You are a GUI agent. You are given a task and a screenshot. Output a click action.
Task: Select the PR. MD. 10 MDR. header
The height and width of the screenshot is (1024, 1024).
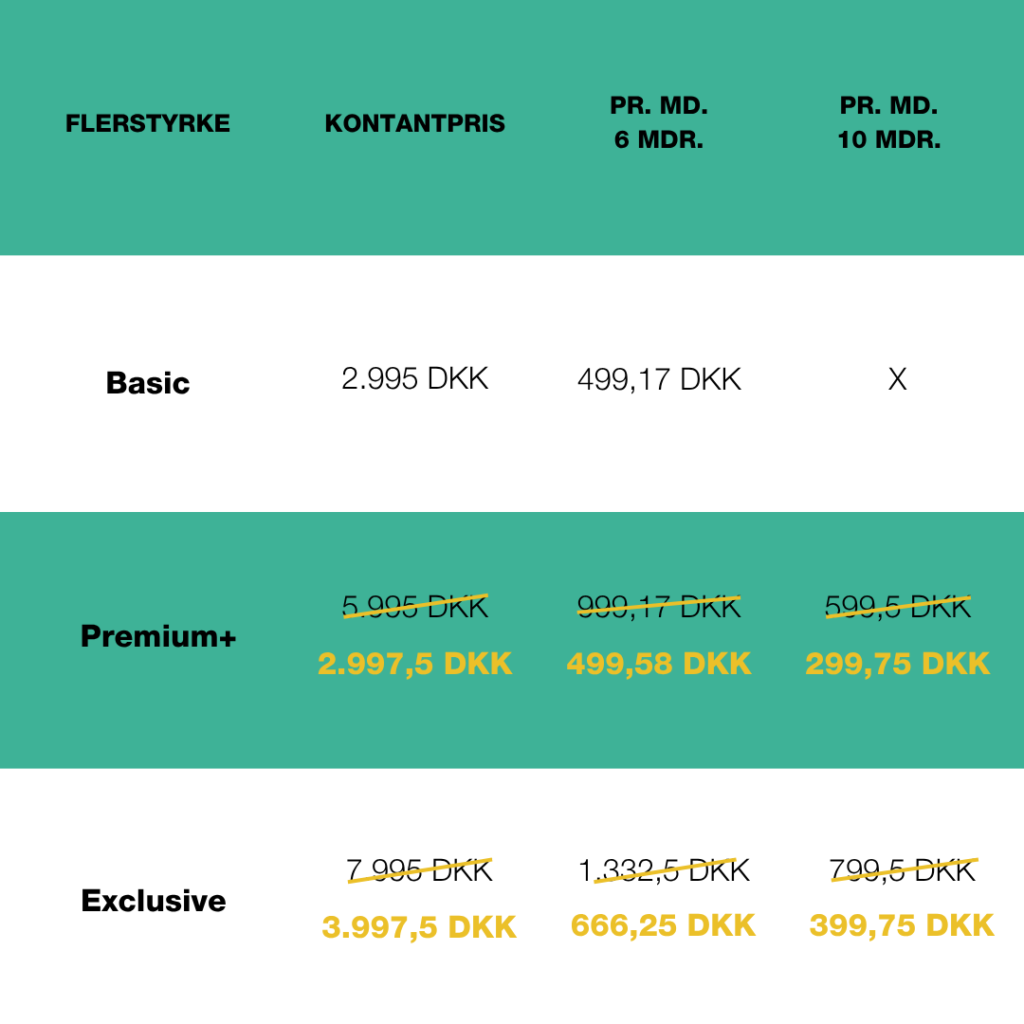889,122
